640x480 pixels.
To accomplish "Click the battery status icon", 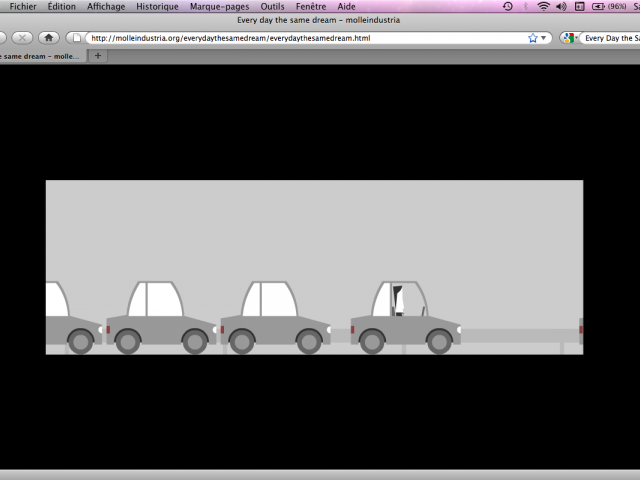I will click(x=598, y=6).
